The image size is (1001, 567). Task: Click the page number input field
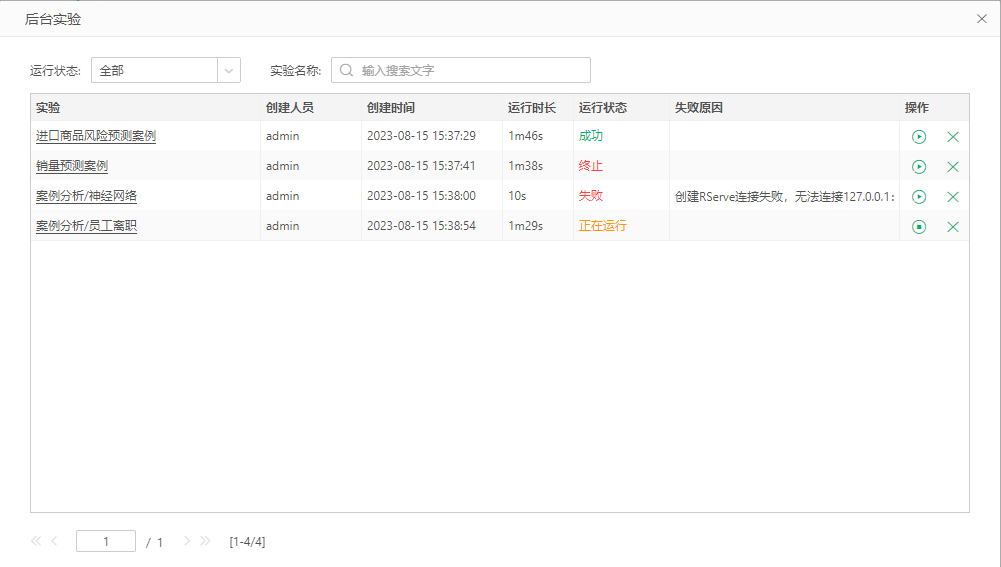tap(106, 541)
